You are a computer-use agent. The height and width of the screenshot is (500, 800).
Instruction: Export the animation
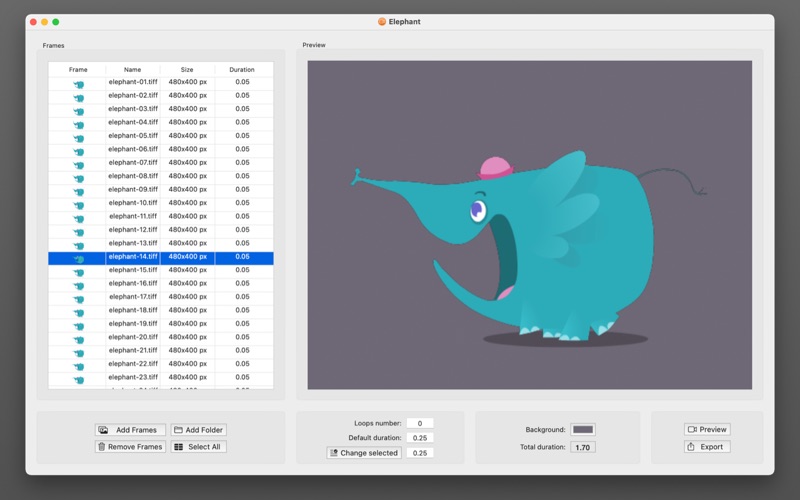pyautogui.click(x=707, y=446)
